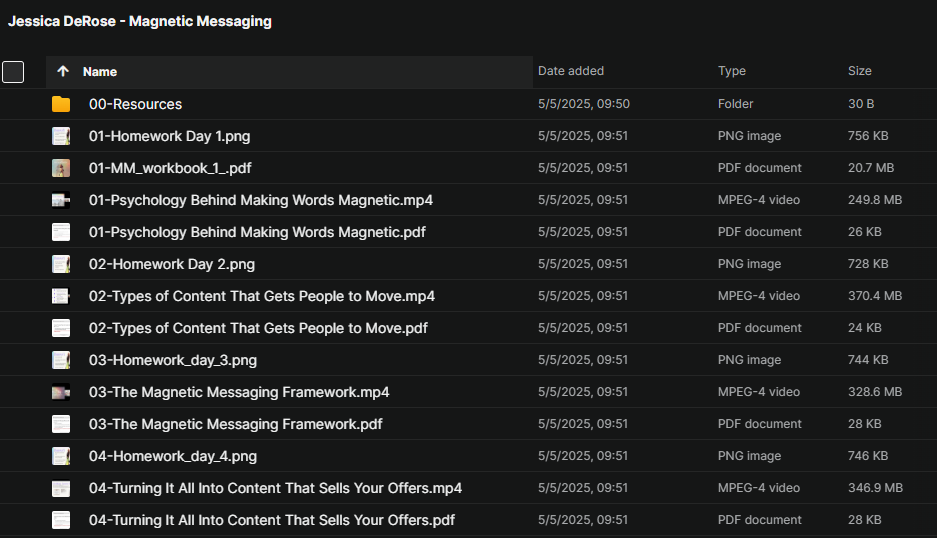Open 04-Turning It All Into Content That Sells Your Offers.mp4
Image resolution: width=937 pixels, height=538 pixels.
(x=275, y=488)
